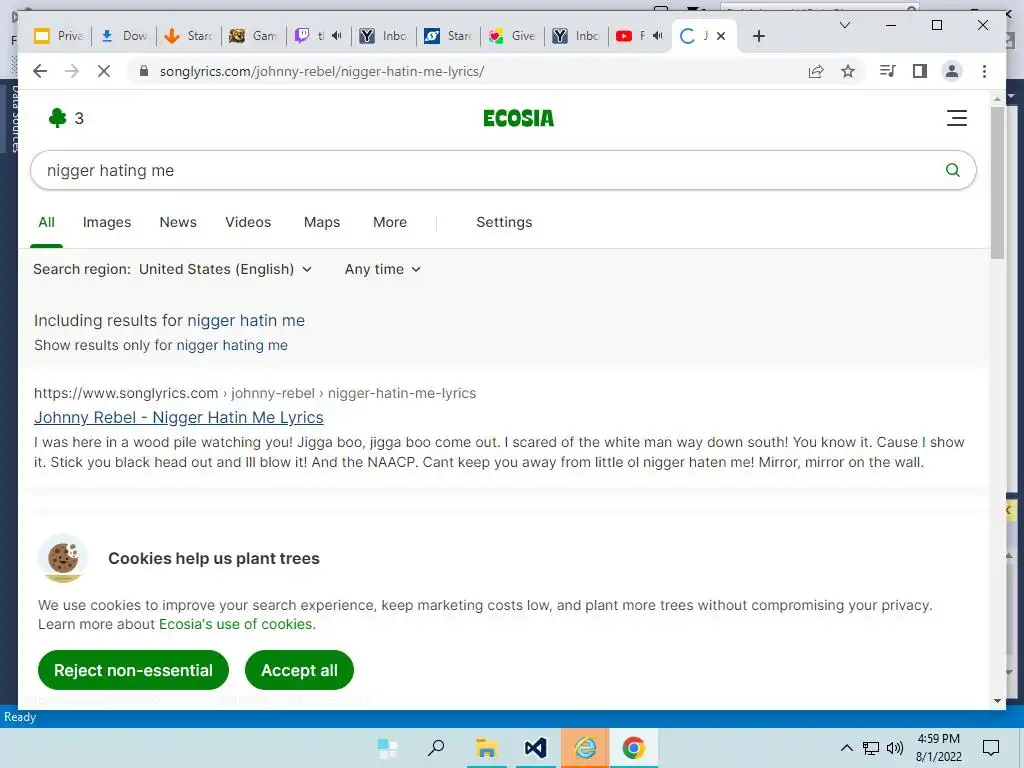The height and width of the screenshot is (768, 1024).
Task: Open the notification center icon
Action: [x=991, y=748]
